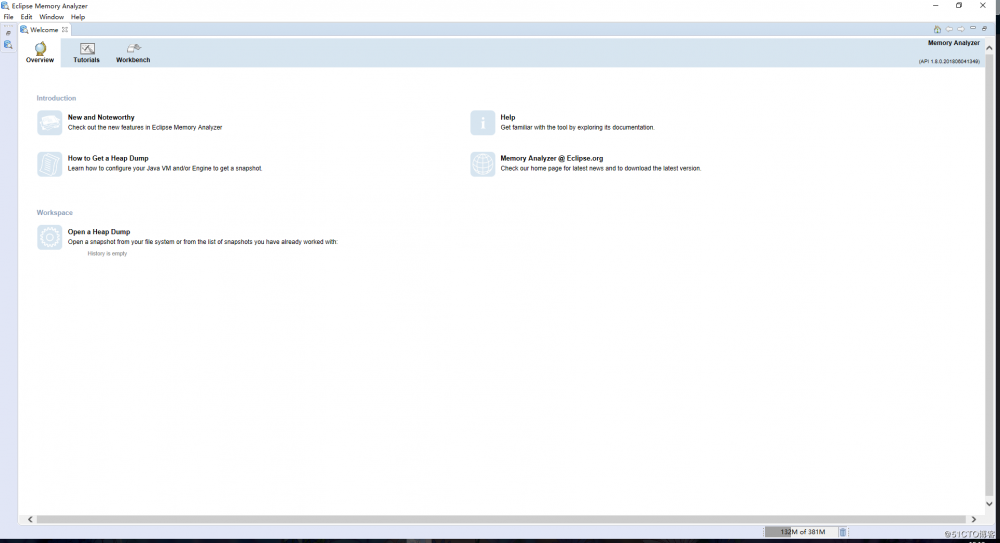Open the How to Get a Heap Dump link
Image resolution: width=1000 pixels, height=543 pixels.
pos(108,158)
